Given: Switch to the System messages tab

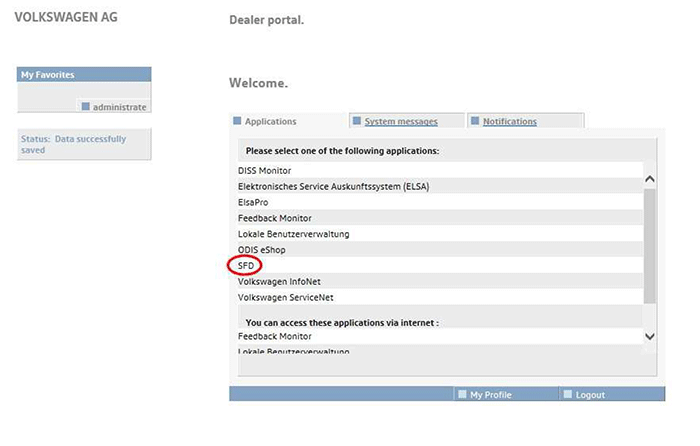Looking at the screenshot, I should (401, 122).
